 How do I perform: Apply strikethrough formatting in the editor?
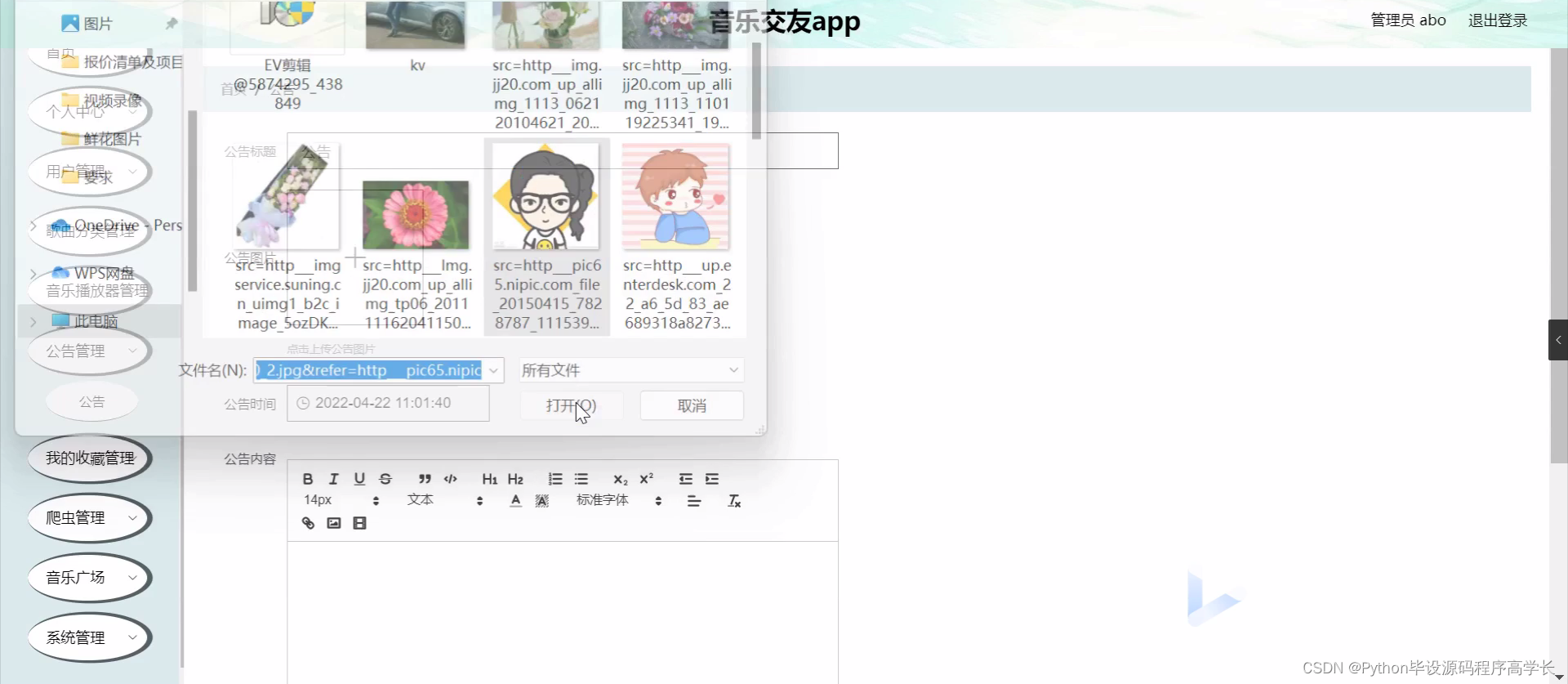click(385, 479)
